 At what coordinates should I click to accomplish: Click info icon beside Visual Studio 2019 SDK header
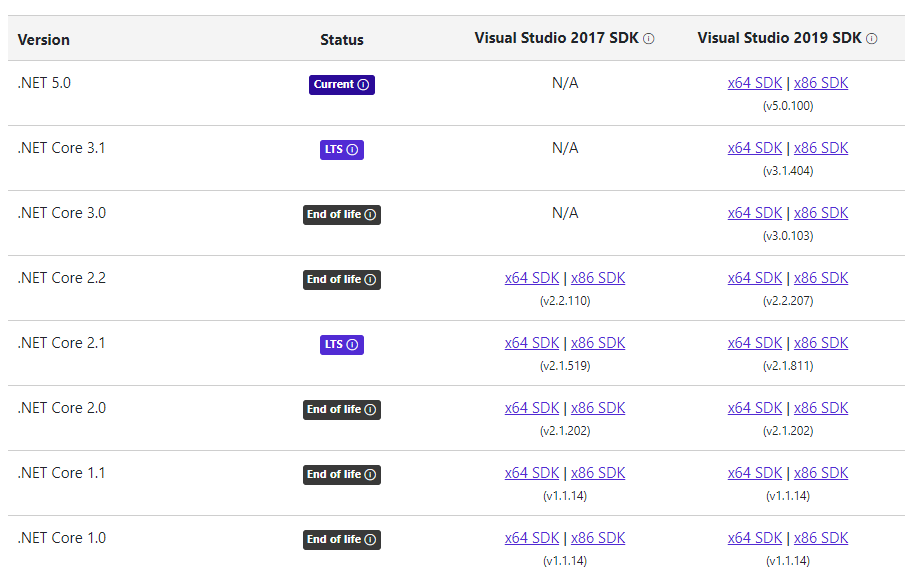point(872,39)
